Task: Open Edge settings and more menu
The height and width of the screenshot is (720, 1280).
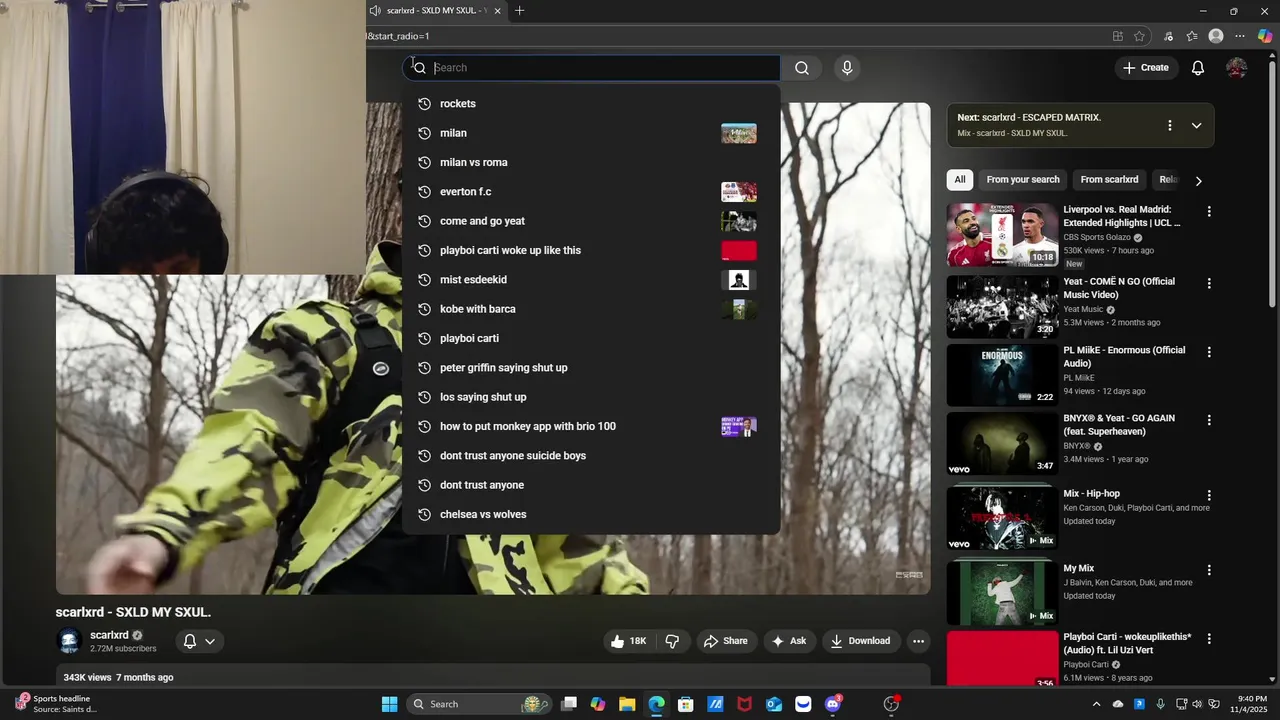Action: (x=1240, y=36)
